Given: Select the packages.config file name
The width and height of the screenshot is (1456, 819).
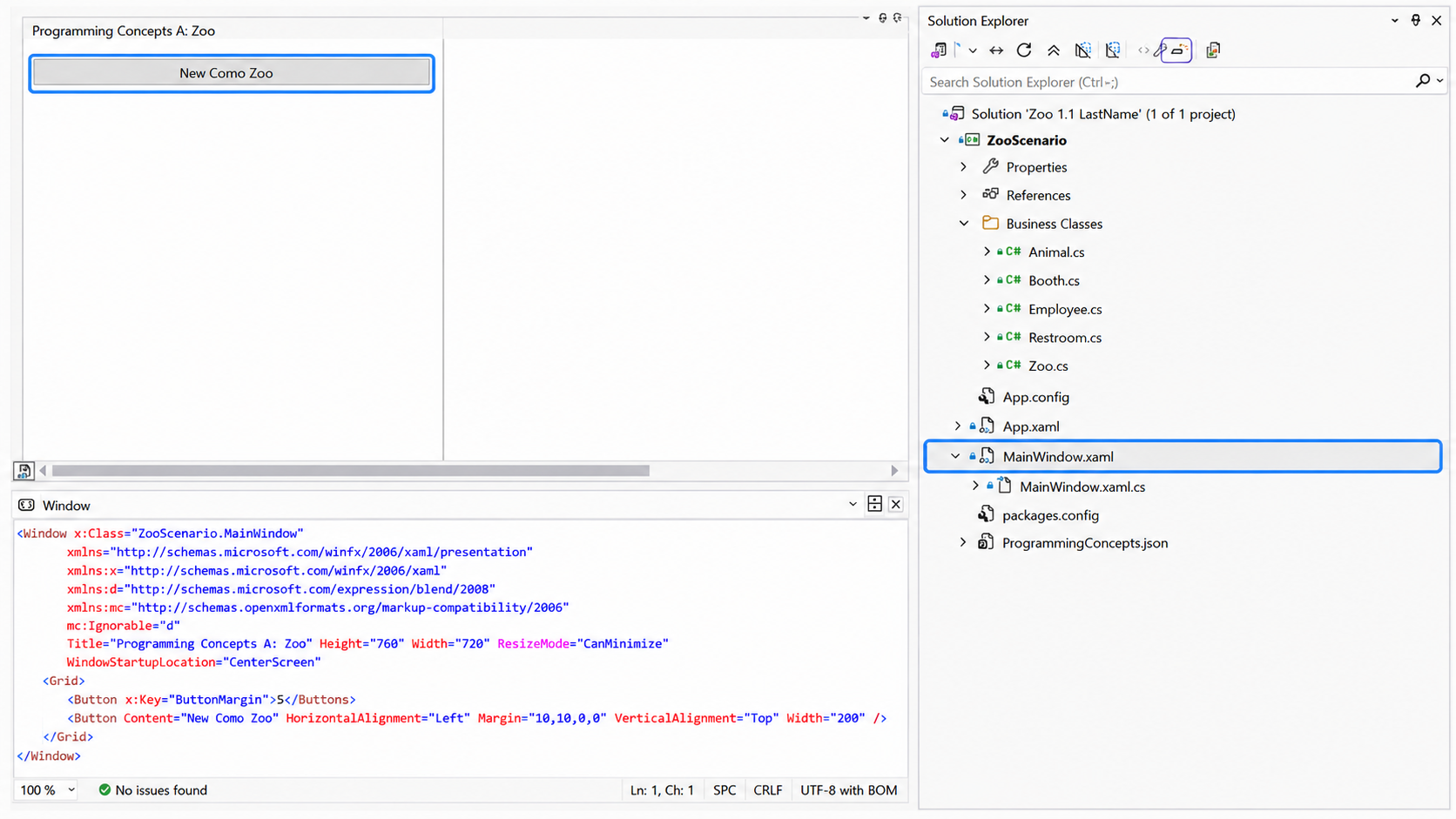Looking at the screenshot, I should pyautogui.click(x=1050, y=515).
